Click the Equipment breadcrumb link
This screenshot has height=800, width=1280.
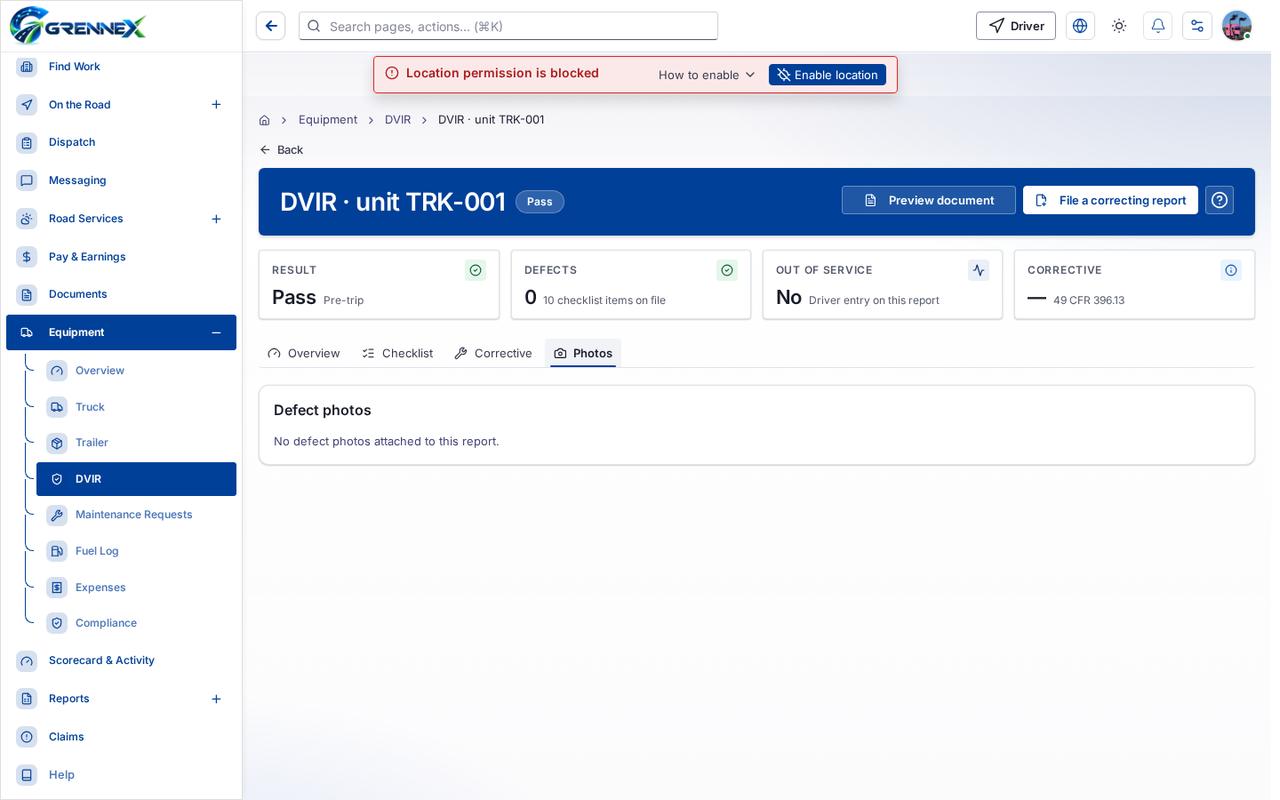pos(328,120)
